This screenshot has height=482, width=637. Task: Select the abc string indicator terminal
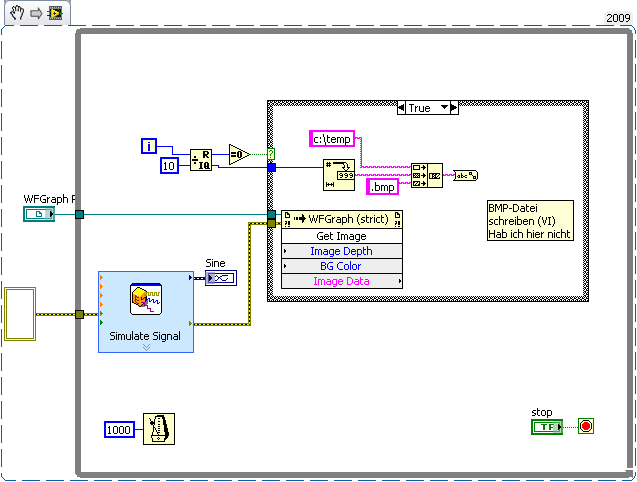466,176
